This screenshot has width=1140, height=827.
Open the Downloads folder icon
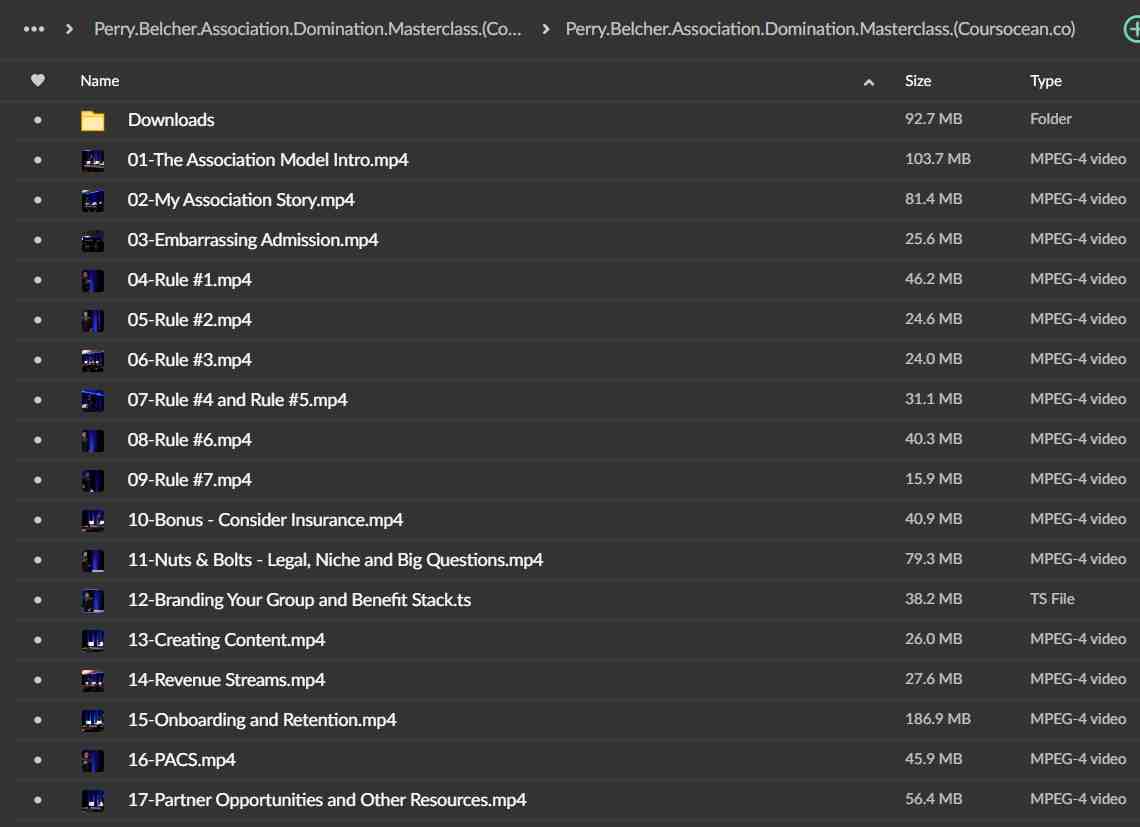(92, 120)
